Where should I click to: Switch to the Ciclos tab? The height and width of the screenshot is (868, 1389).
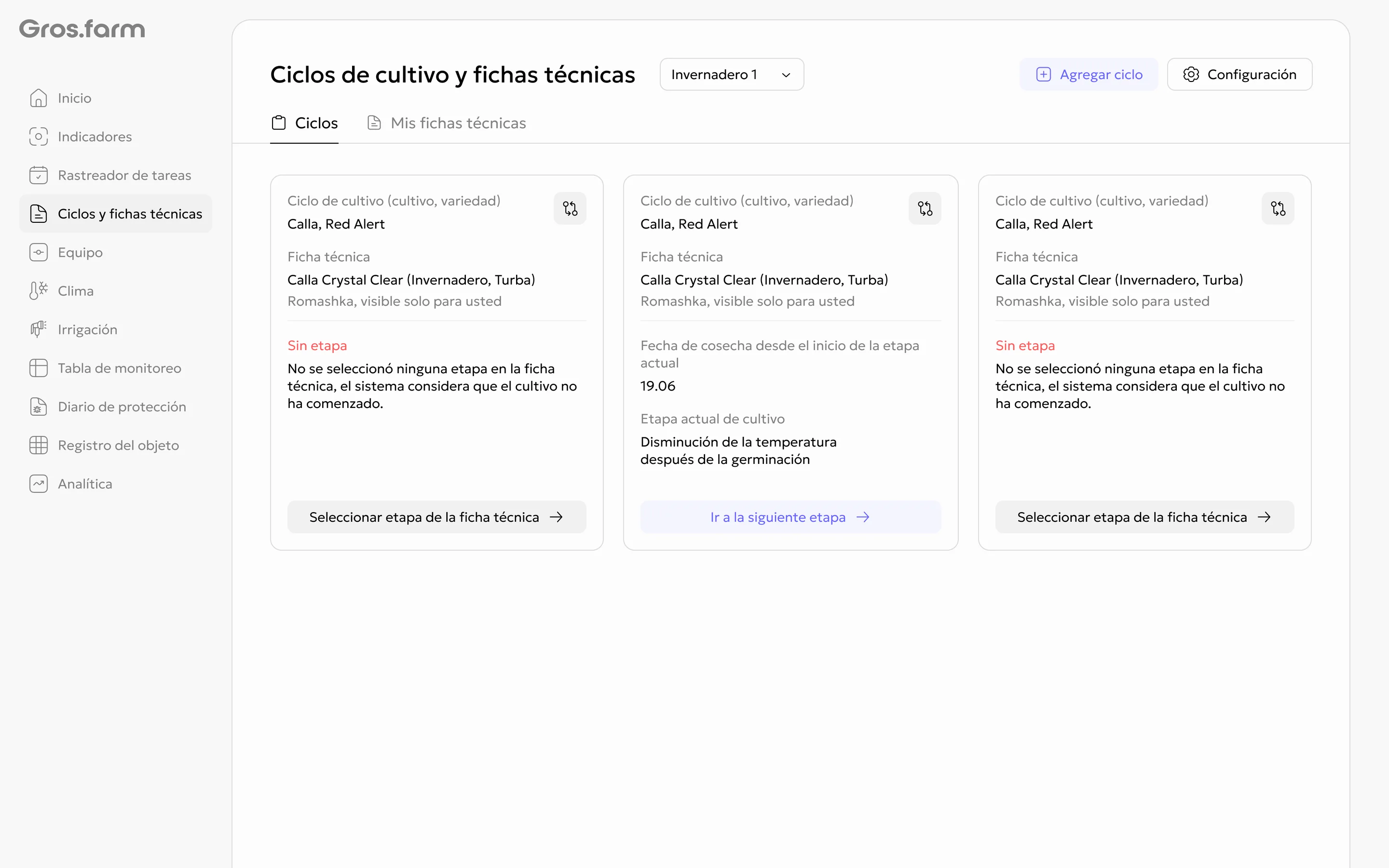(x=304, y=123)
